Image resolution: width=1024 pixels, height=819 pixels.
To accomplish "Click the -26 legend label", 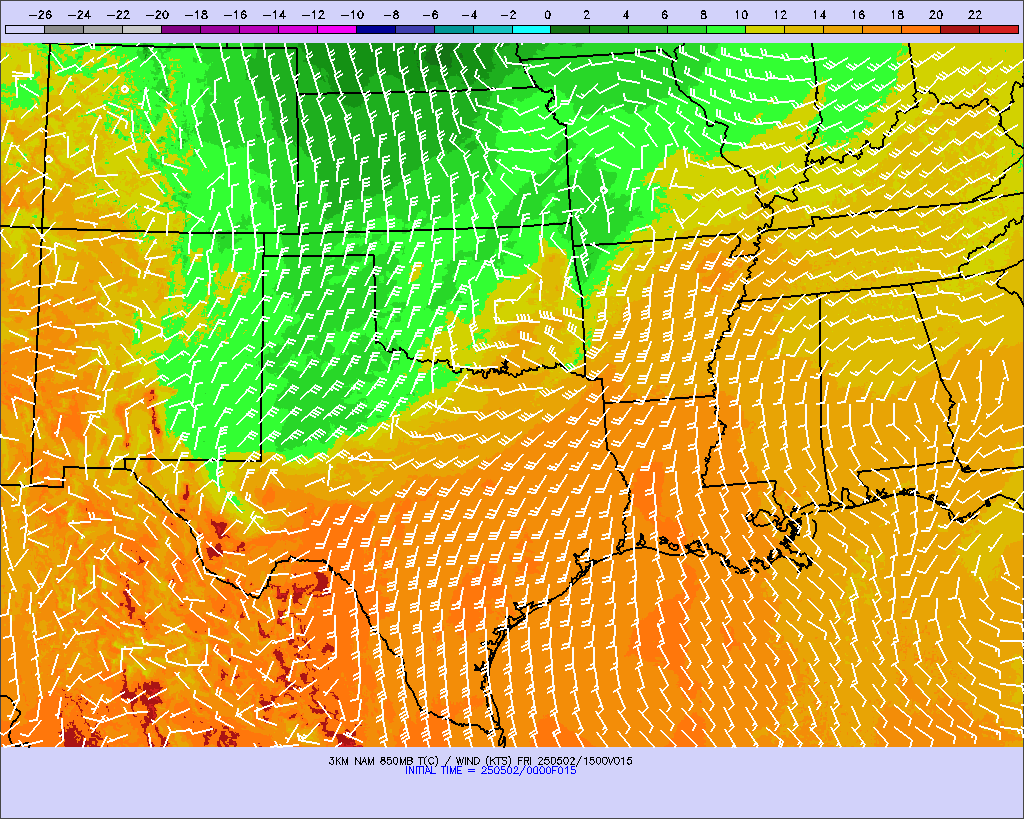I will tap(40, 15).
